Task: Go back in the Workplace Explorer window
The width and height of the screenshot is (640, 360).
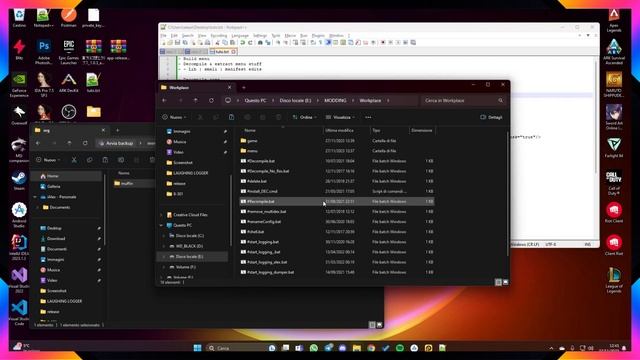Action: [x=164, y=100]
